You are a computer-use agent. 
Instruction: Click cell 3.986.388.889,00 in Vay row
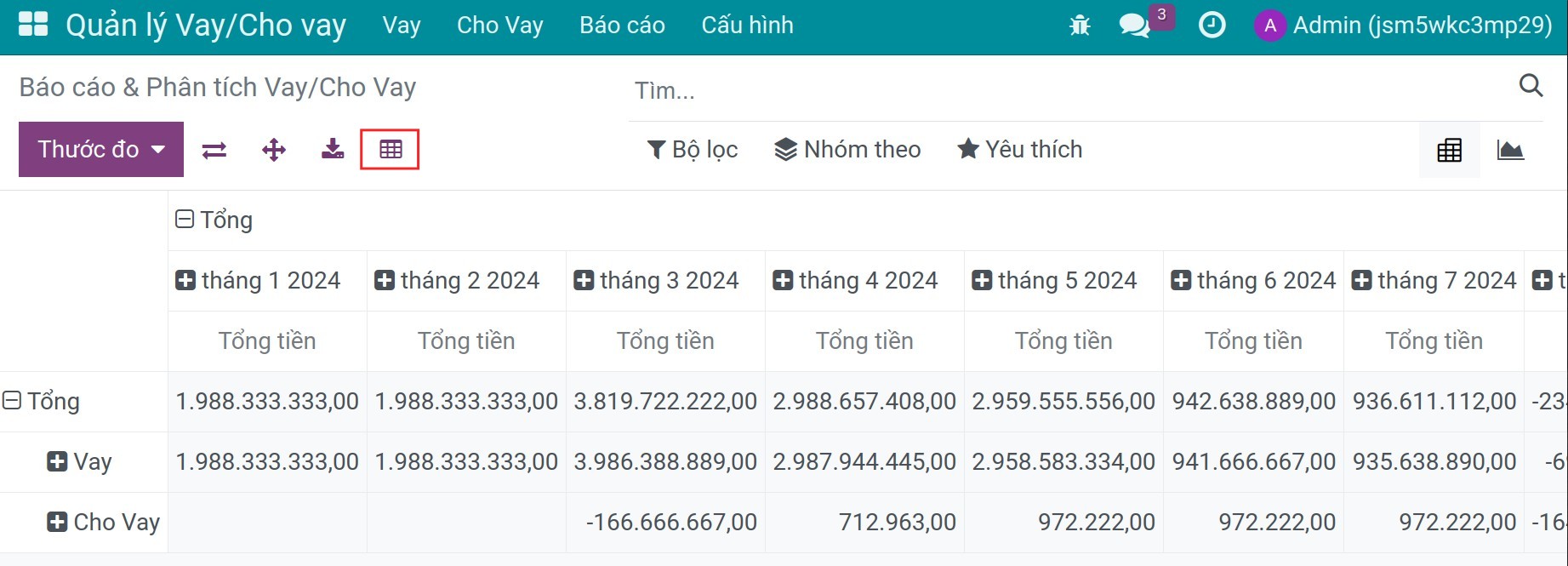coord(665,461)
